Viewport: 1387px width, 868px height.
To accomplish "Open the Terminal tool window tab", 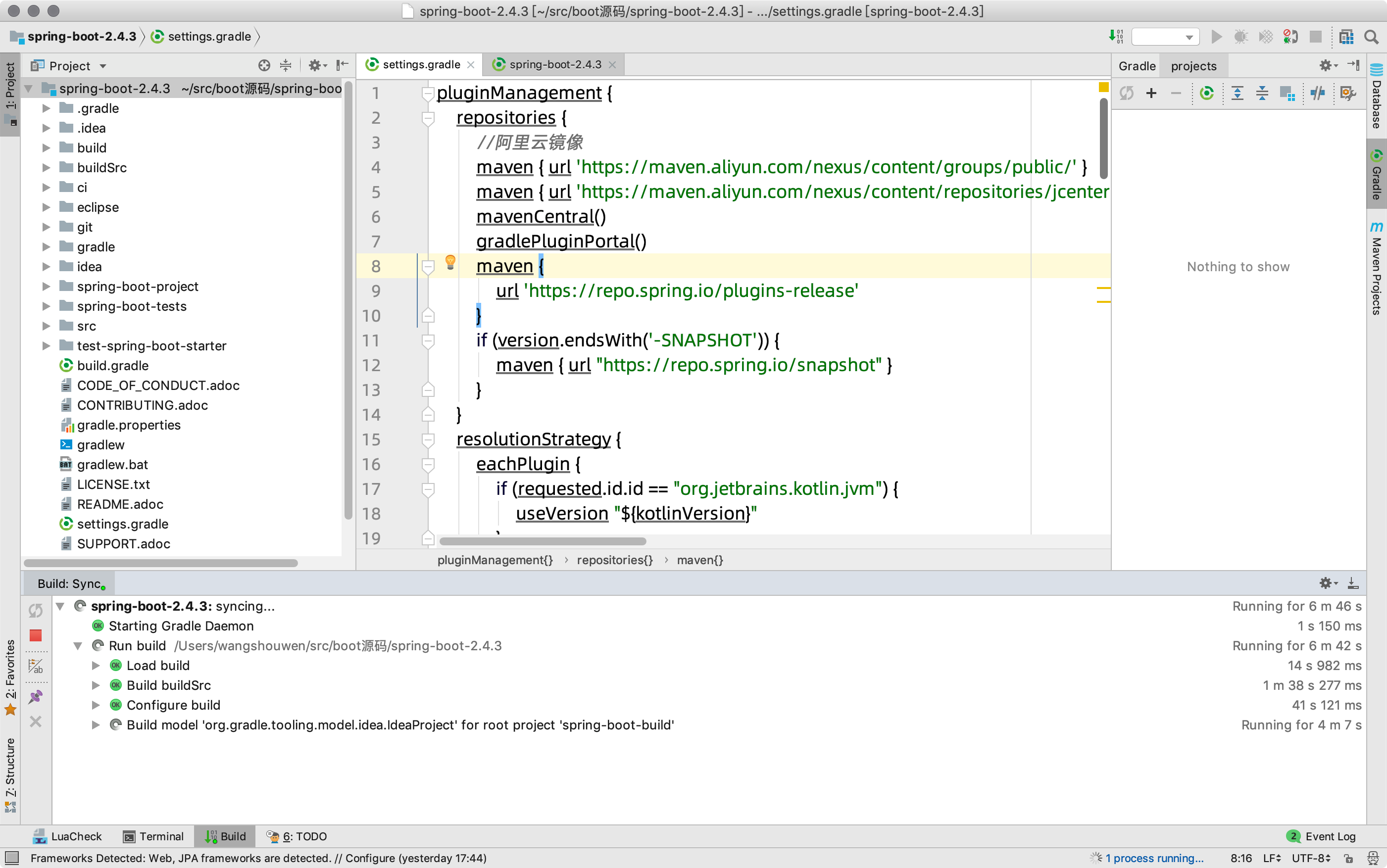I will coord(154,836).
